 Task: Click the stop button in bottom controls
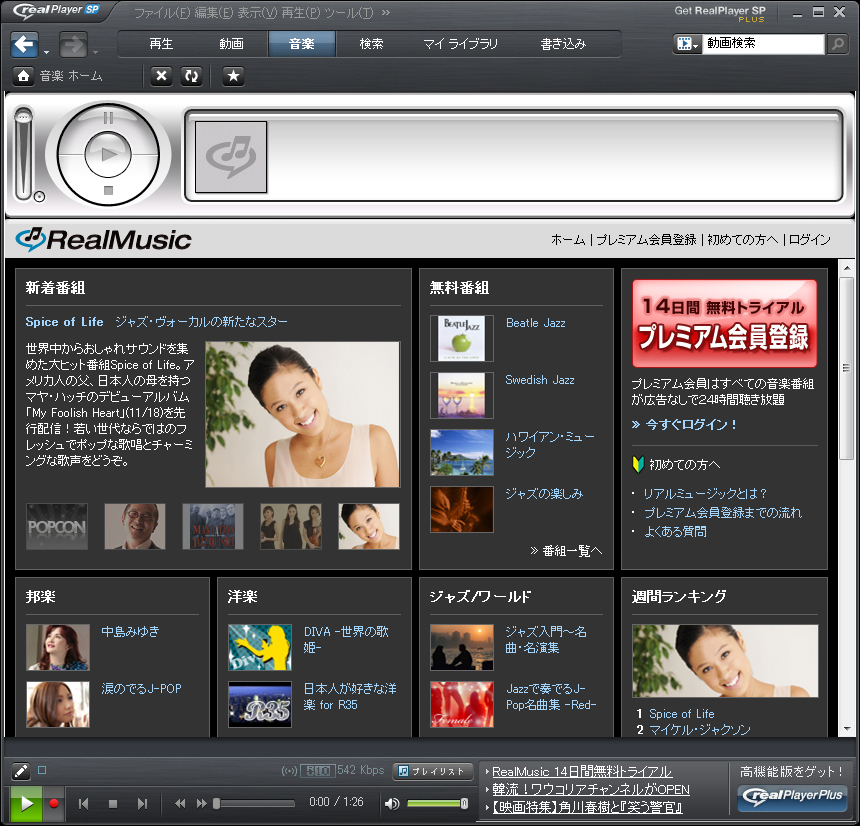[113, 804]
